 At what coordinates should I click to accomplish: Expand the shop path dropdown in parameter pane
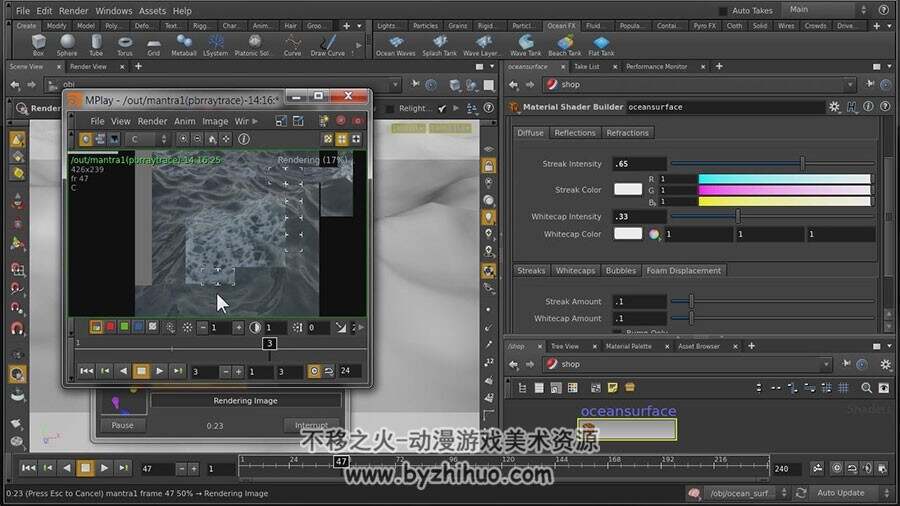[x=850, y=85]
